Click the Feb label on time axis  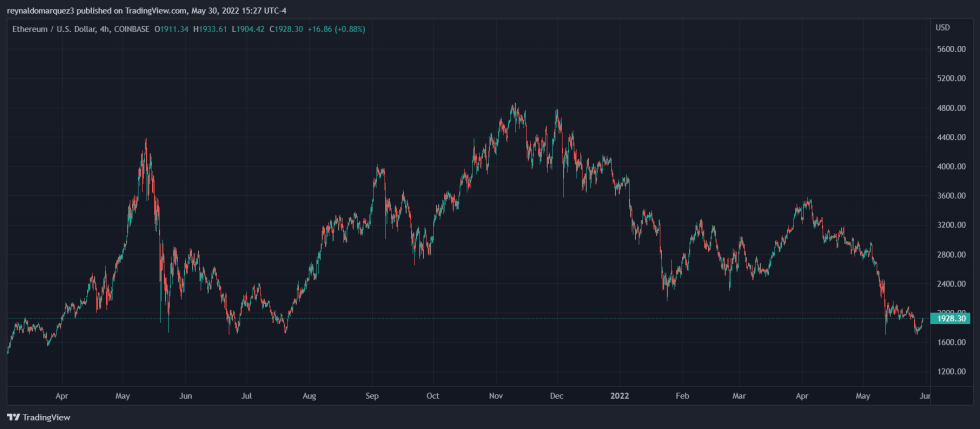tap(681, 396)
